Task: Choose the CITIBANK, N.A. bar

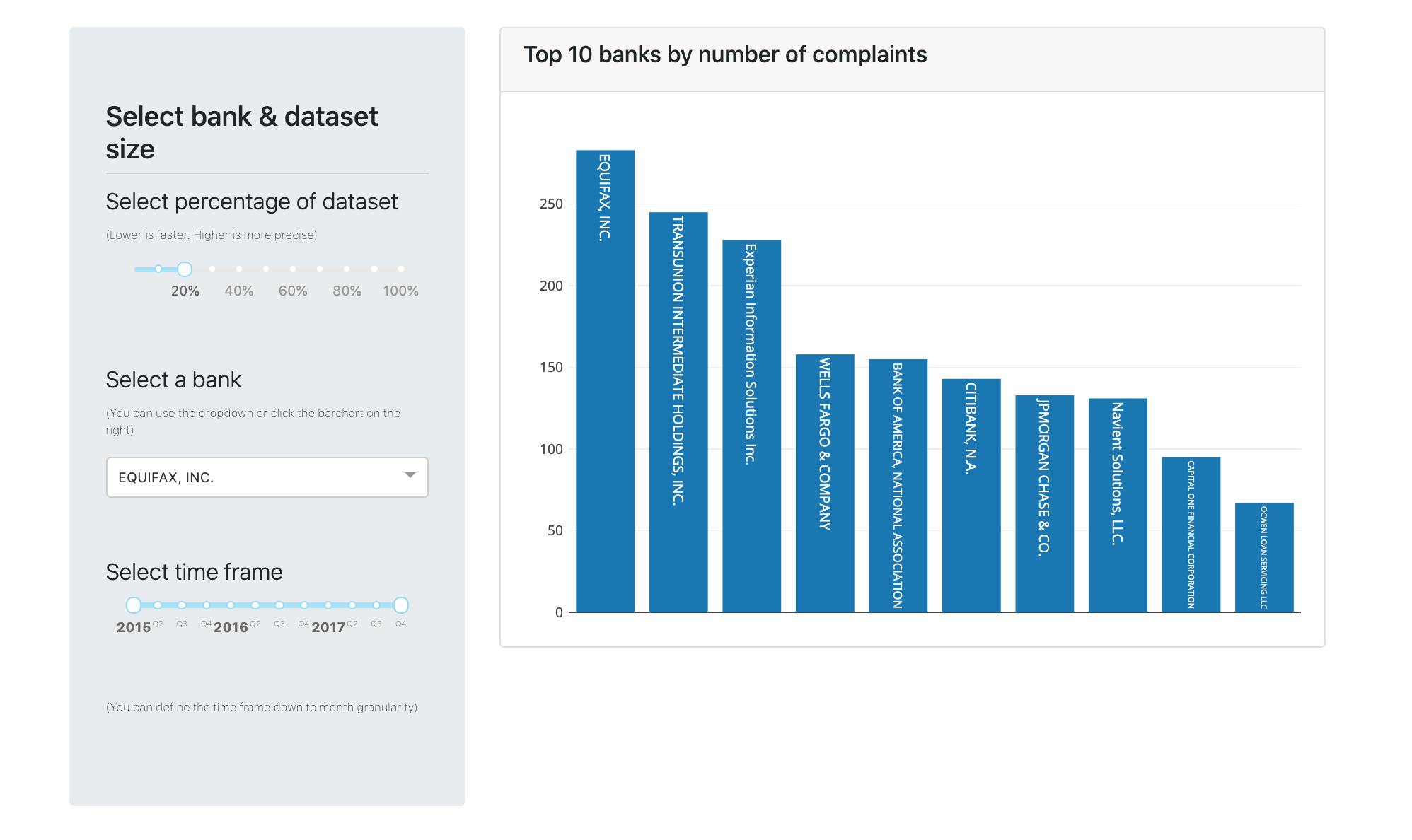Action: tap(971, 496)
